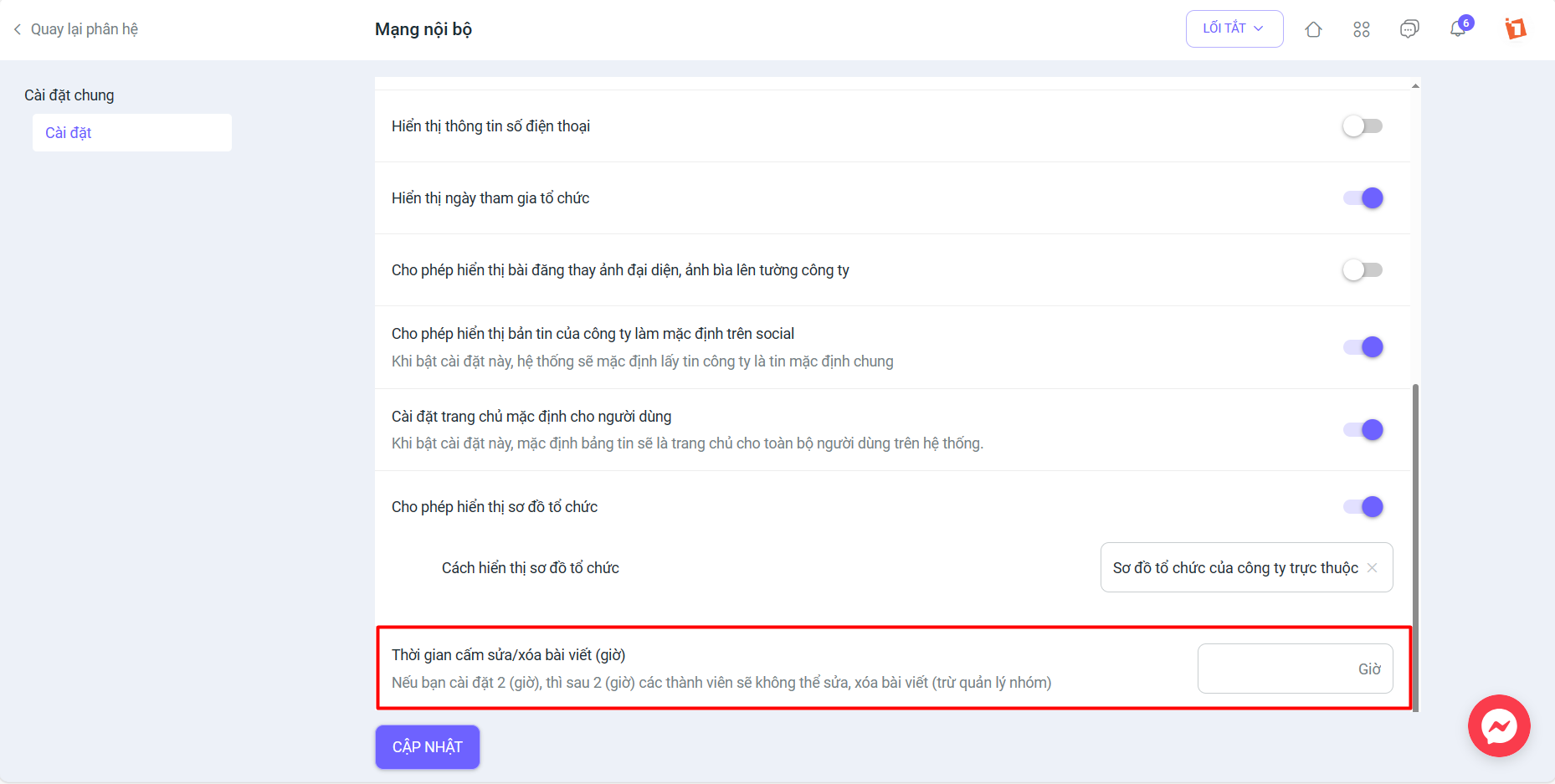Open the Messenger chat bubble
Image resolution: width=1555 pixels, height=784 pixels.
[x=1498, y=725]
